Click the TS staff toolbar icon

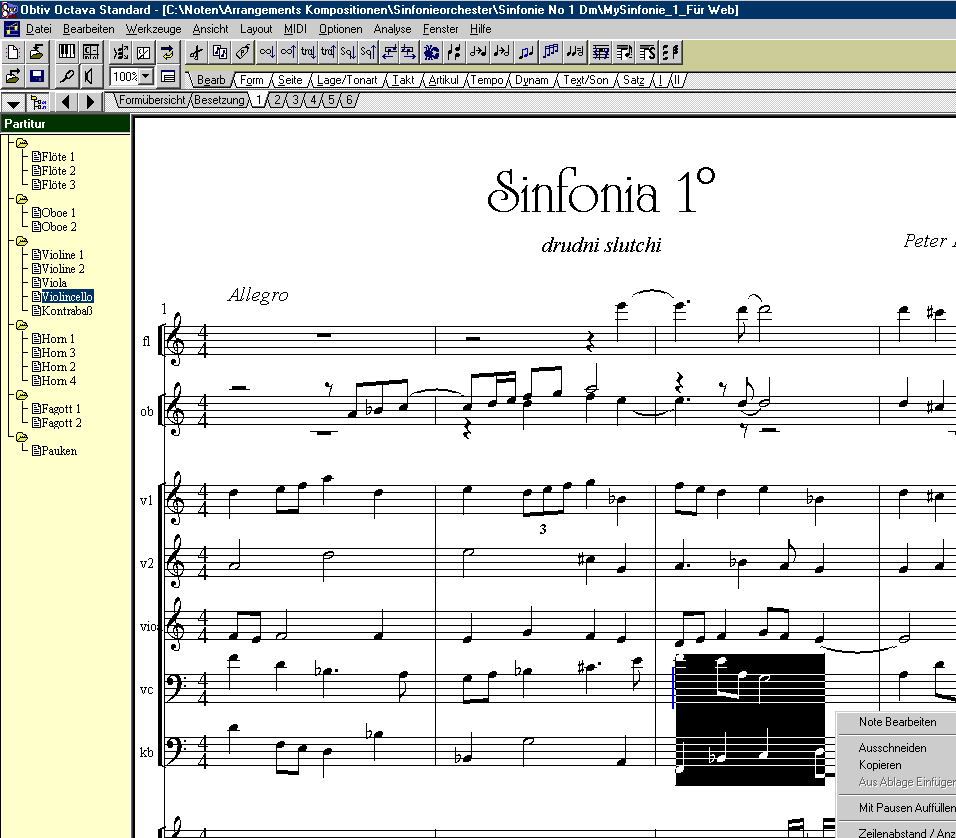(x=647, y=52)
